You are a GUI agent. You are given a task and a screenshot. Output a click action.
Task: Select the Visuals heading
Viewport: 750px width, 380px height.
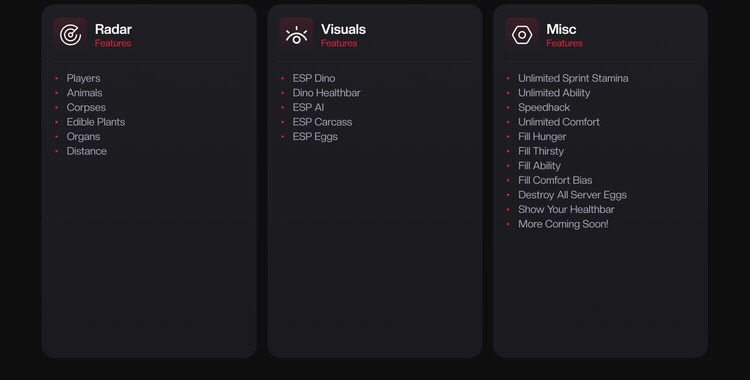pyautogui.click(x=343, y=29)
